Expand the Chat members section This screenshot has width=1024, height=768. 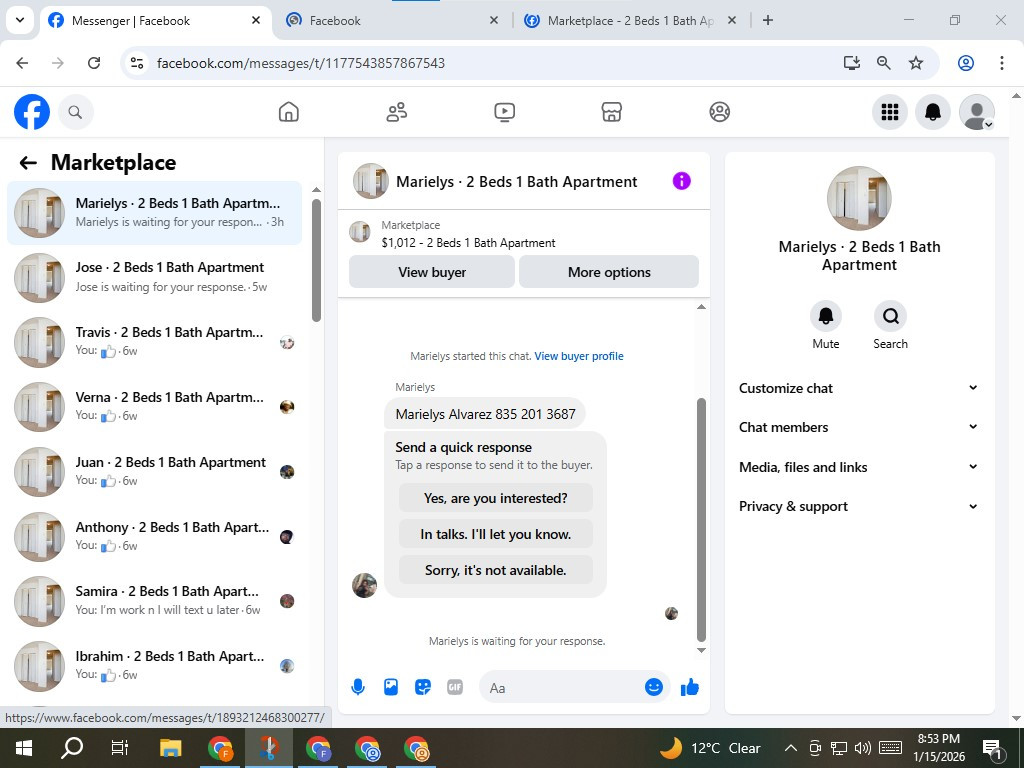(858, 427)
